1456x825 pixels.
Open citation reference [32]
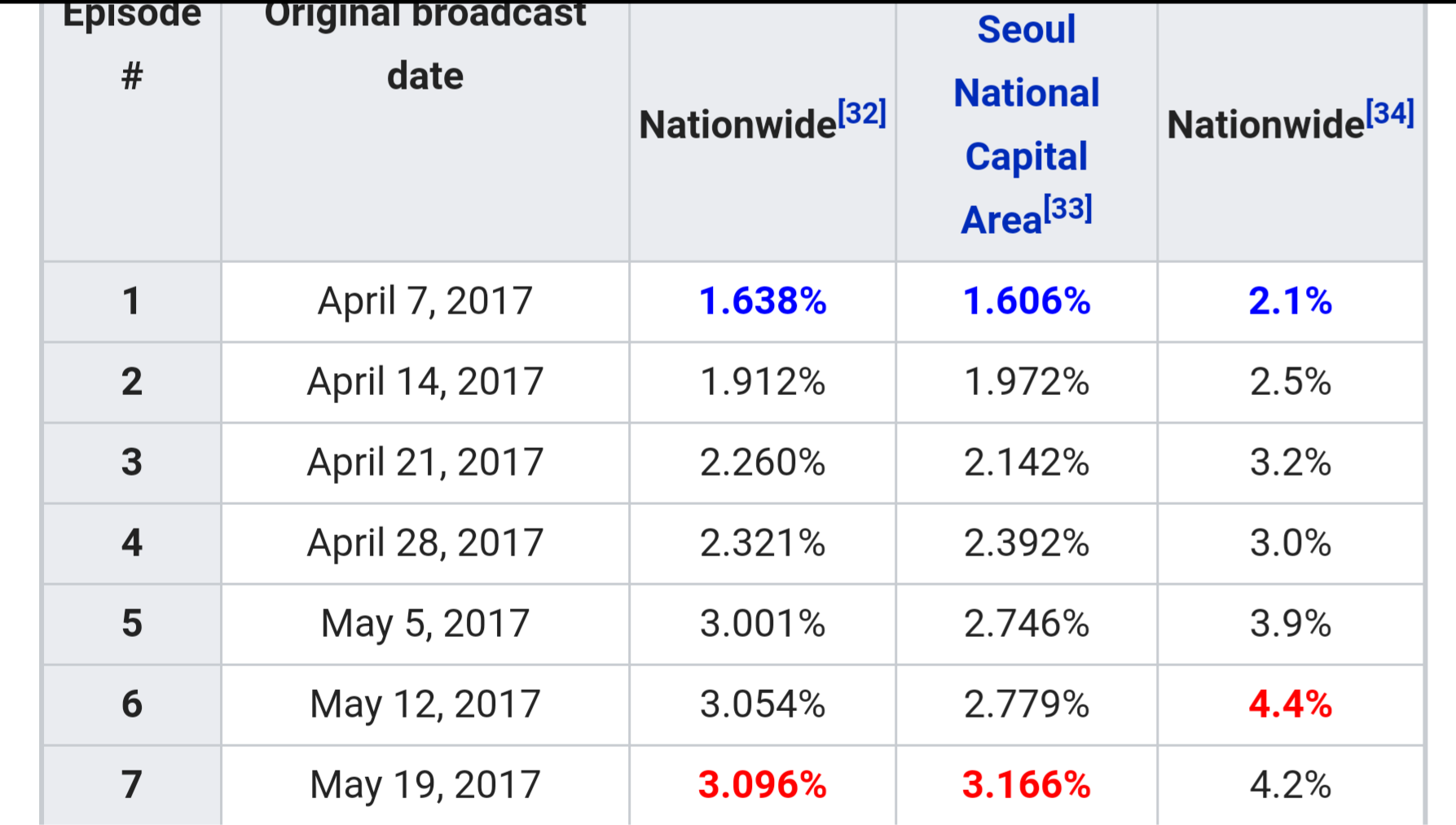tap(862, 112)
